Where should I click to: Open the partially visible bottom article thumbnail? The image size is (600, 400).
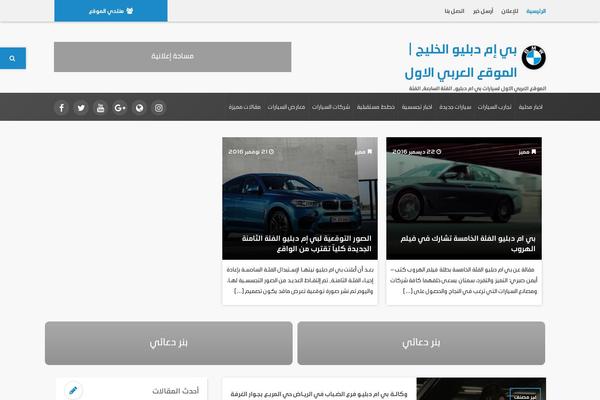(x=481, y=389)
